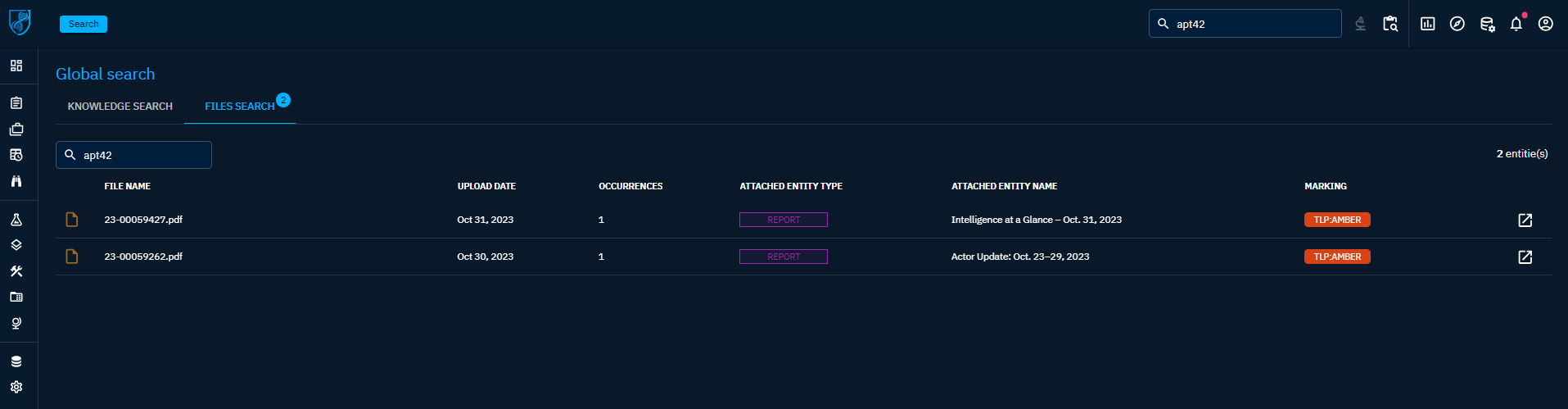
Task: Open the user profile account icon
Action: [x=1545, y=24]
